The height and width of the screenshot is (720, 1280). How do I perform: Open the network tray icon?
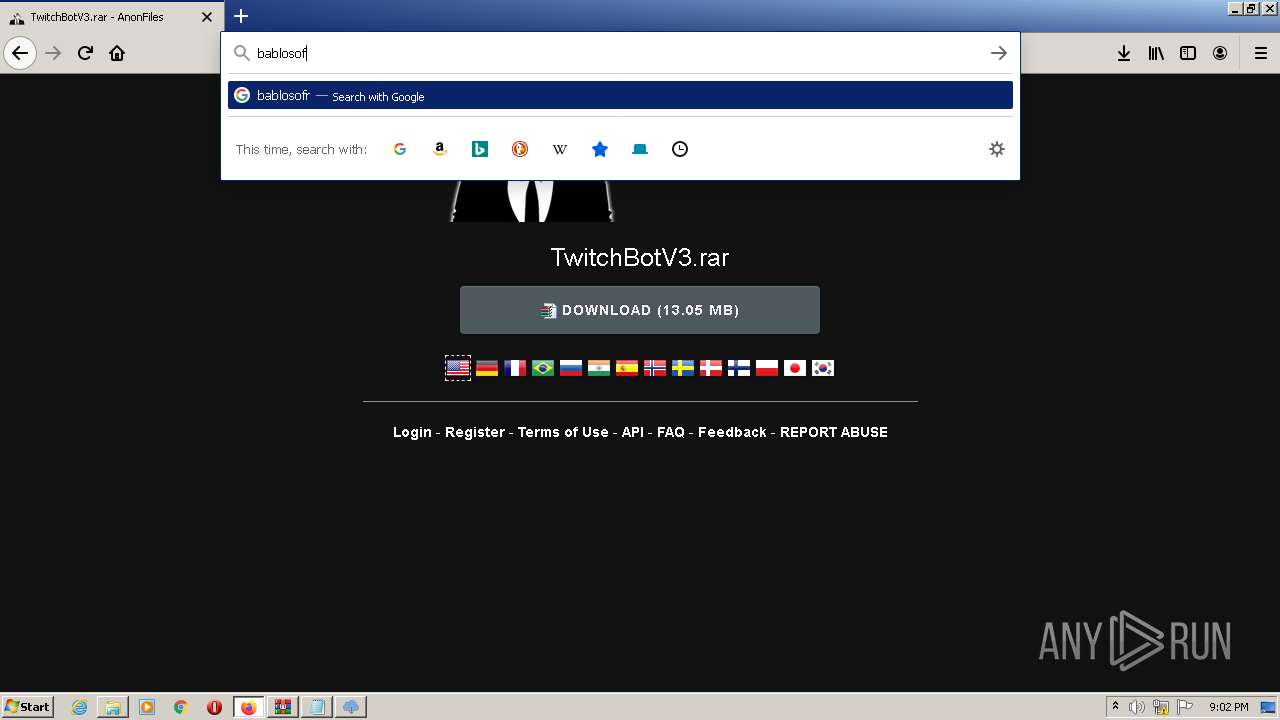(1161, 707)
